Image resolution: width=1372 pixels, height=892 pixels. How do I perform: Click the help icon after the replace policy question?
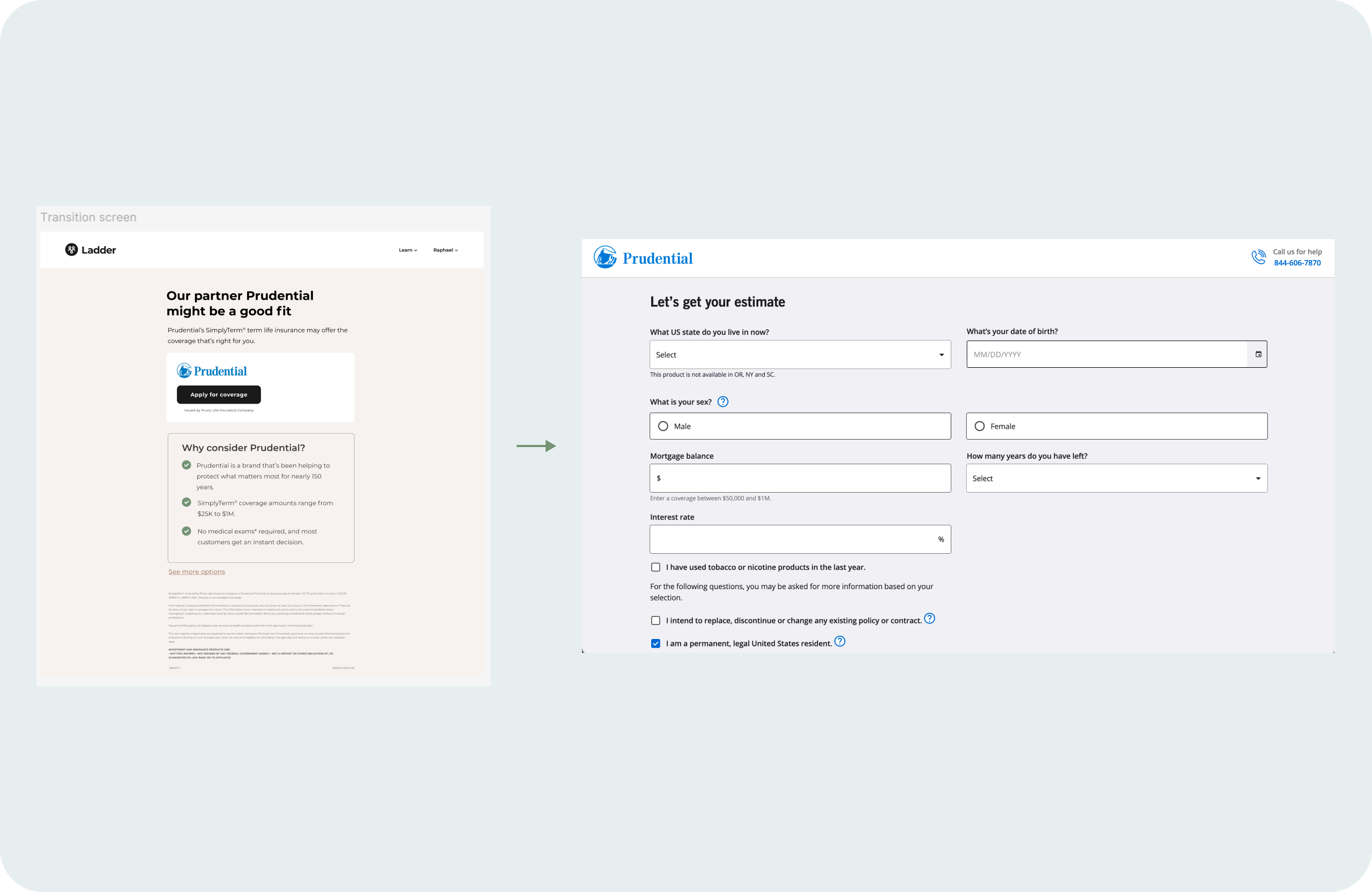click(x=929, y=618)
